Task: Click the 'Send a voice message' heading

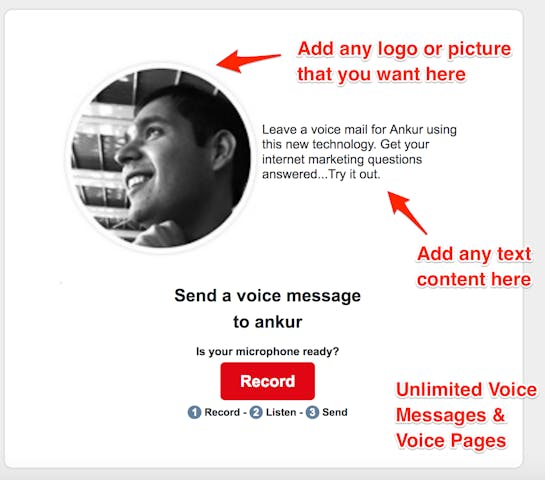Action: click(x=267, y=296)
